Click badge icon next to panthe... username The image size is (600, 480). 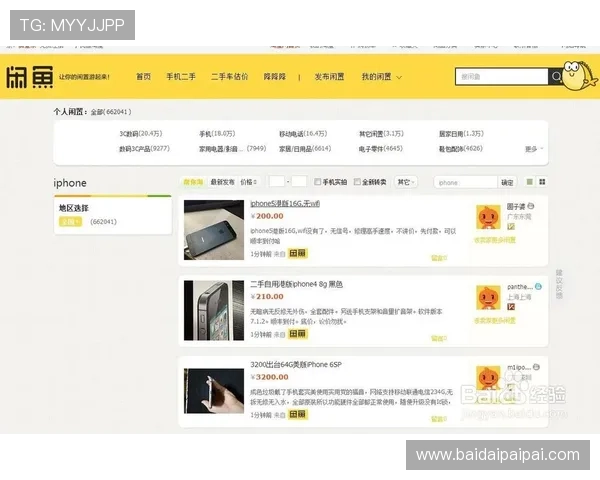pos(538,286)
